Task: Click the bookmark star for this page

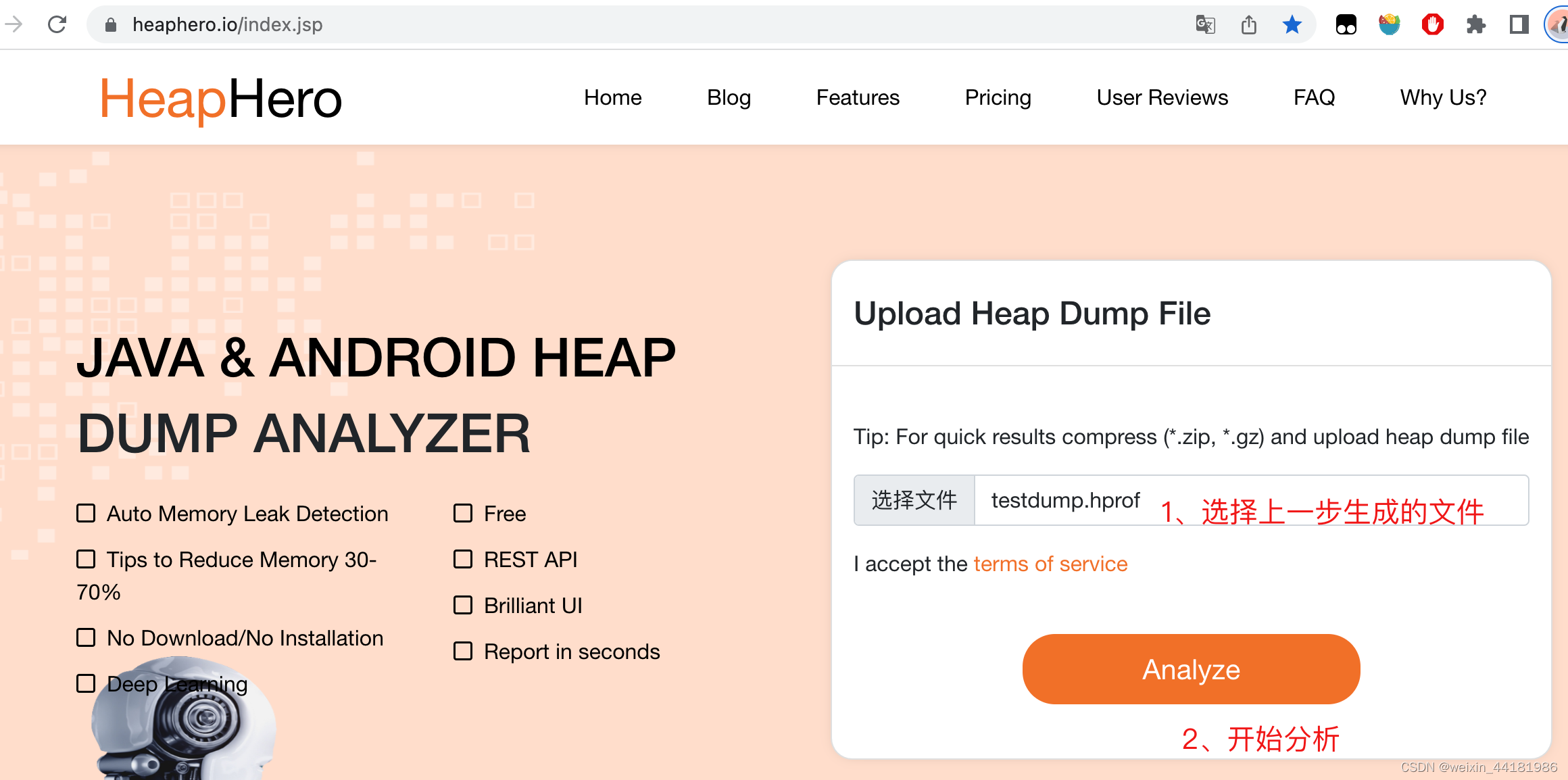Action: 1292,25
